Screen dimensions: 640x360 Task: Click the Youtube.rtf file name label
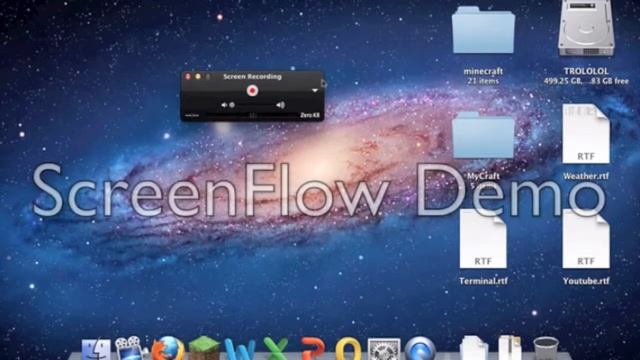586,281
